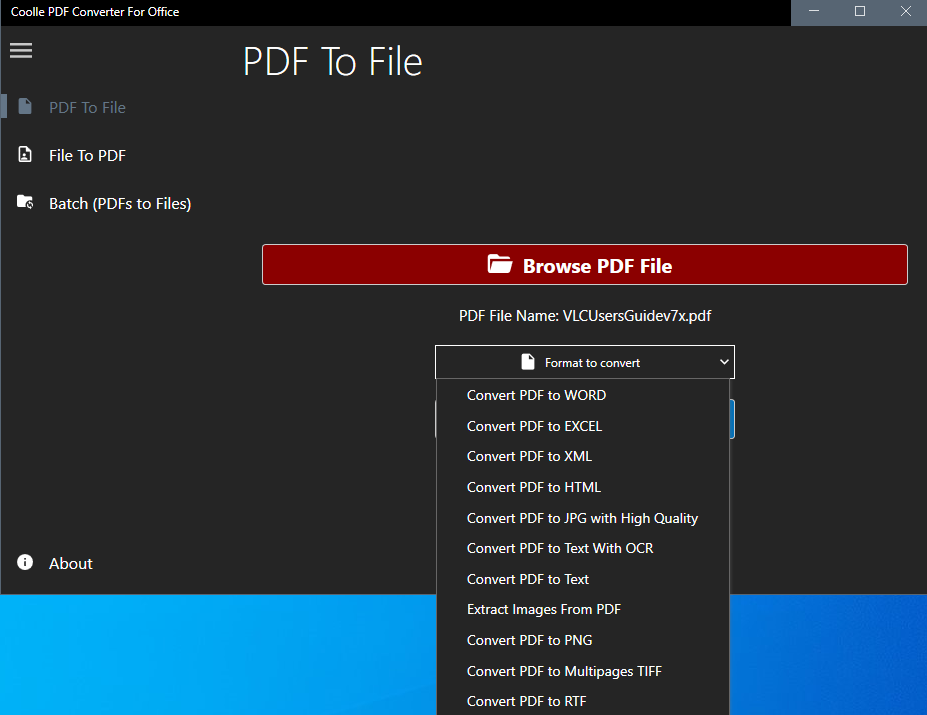The height and width of the screenshot is (715, 927).
Task: Click the About info circle icon
Action: 25,562
